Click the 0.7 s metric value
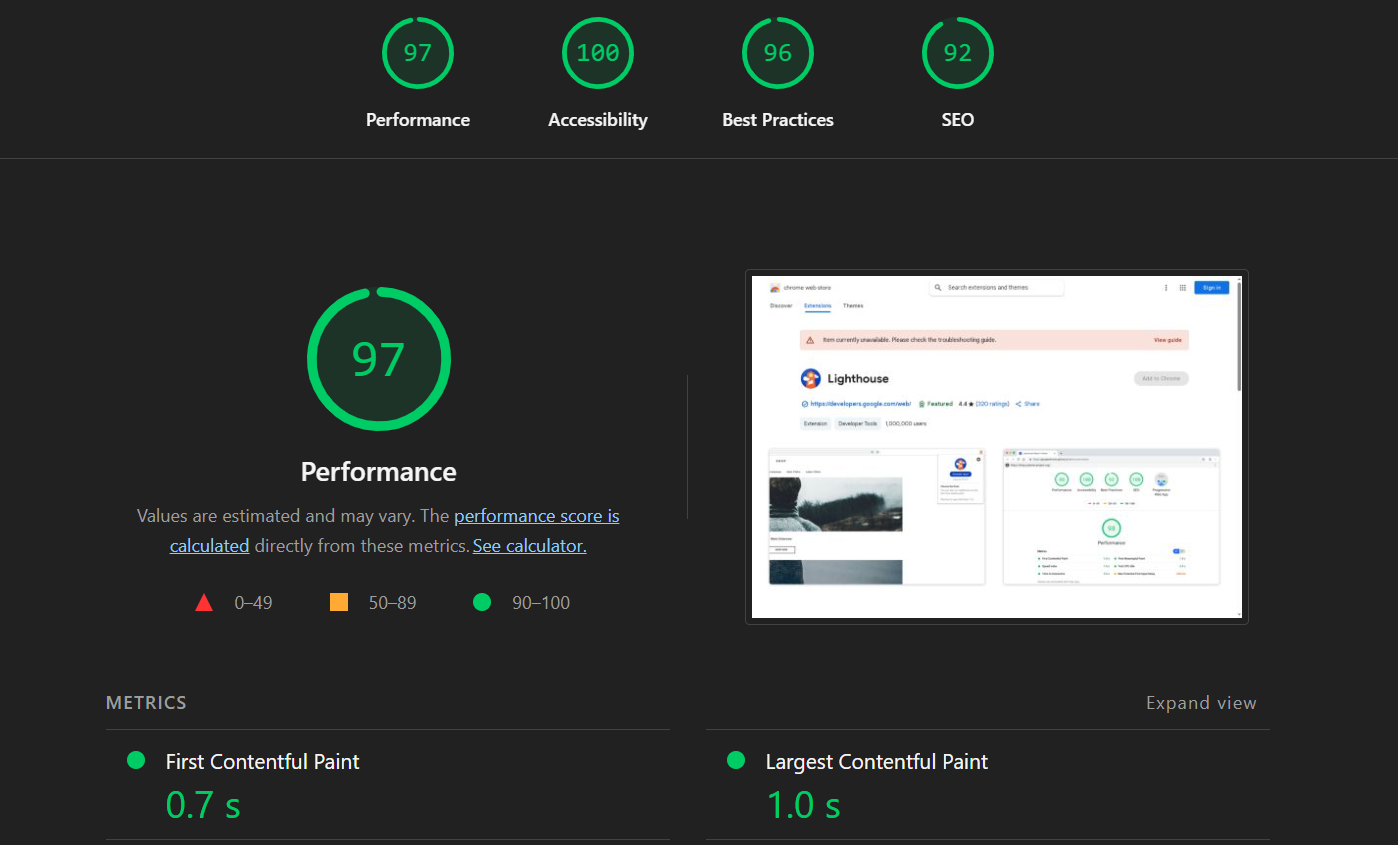The image size is (1398, 845). (x=203, y=805)
